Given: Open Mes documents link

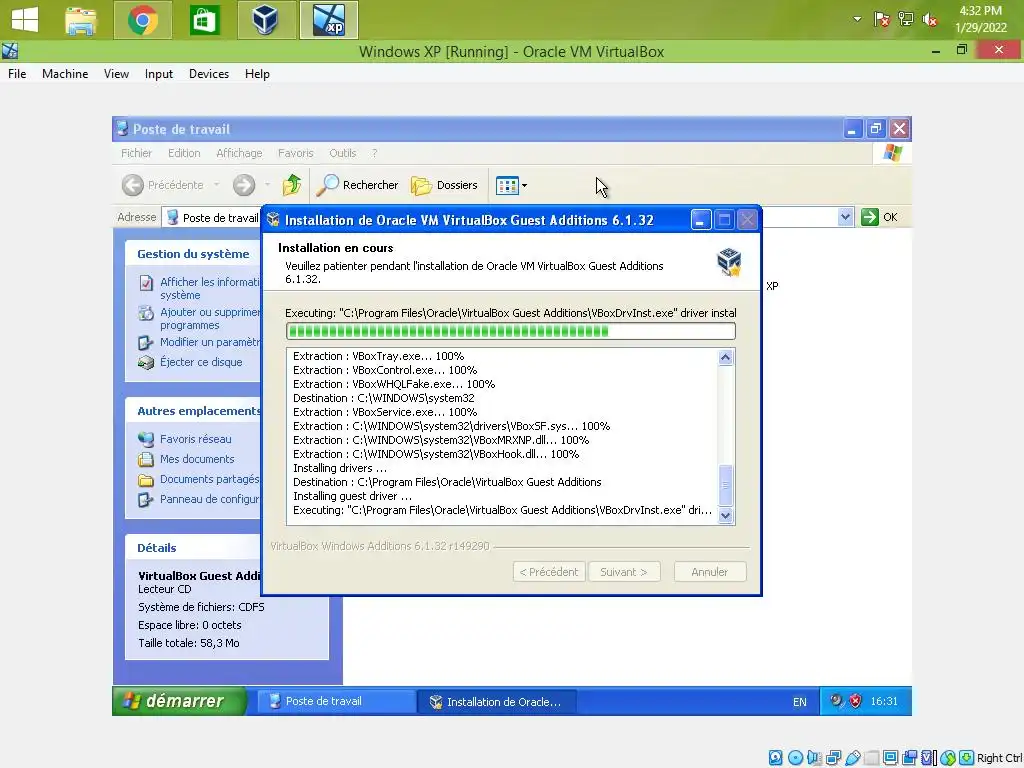Looking at the screenshot, I should (197, 459).
